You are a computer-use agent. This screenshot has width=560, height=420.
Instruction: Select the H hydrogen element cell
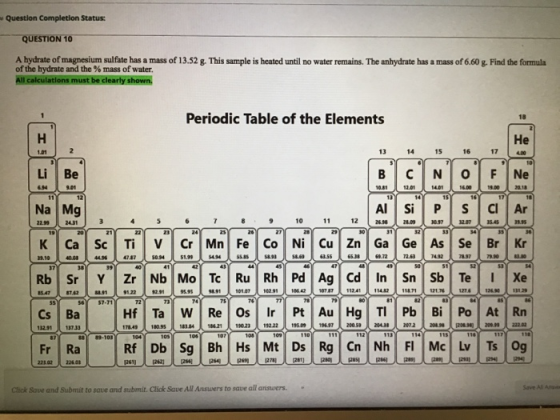pos(42,140)
